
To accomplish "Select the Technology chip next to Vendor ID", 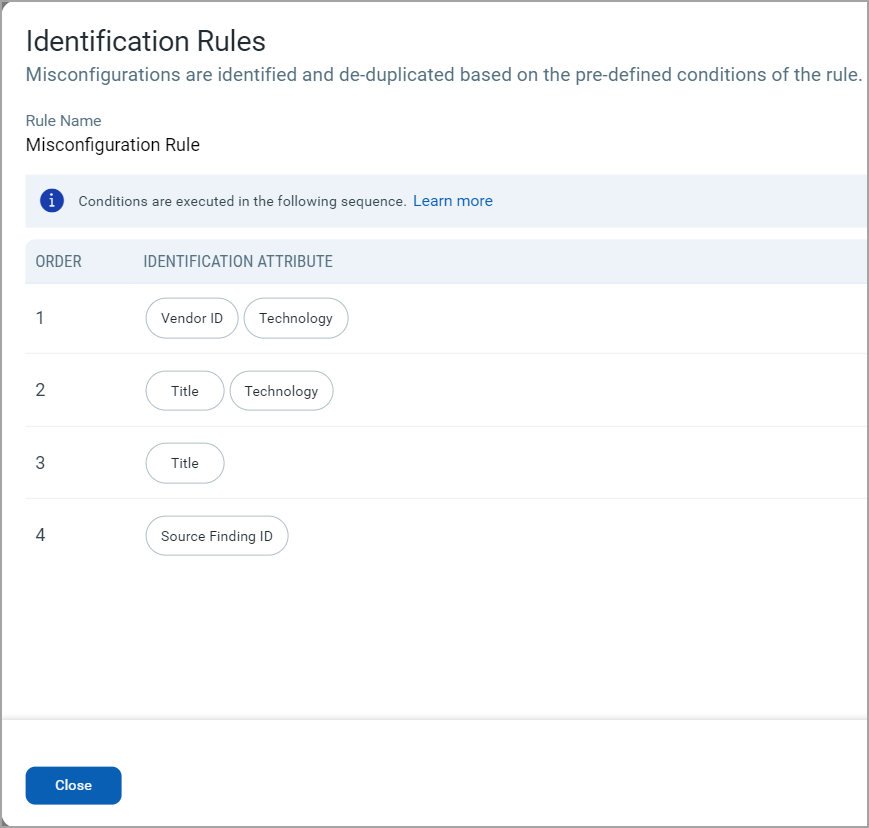I will point(296,318).
